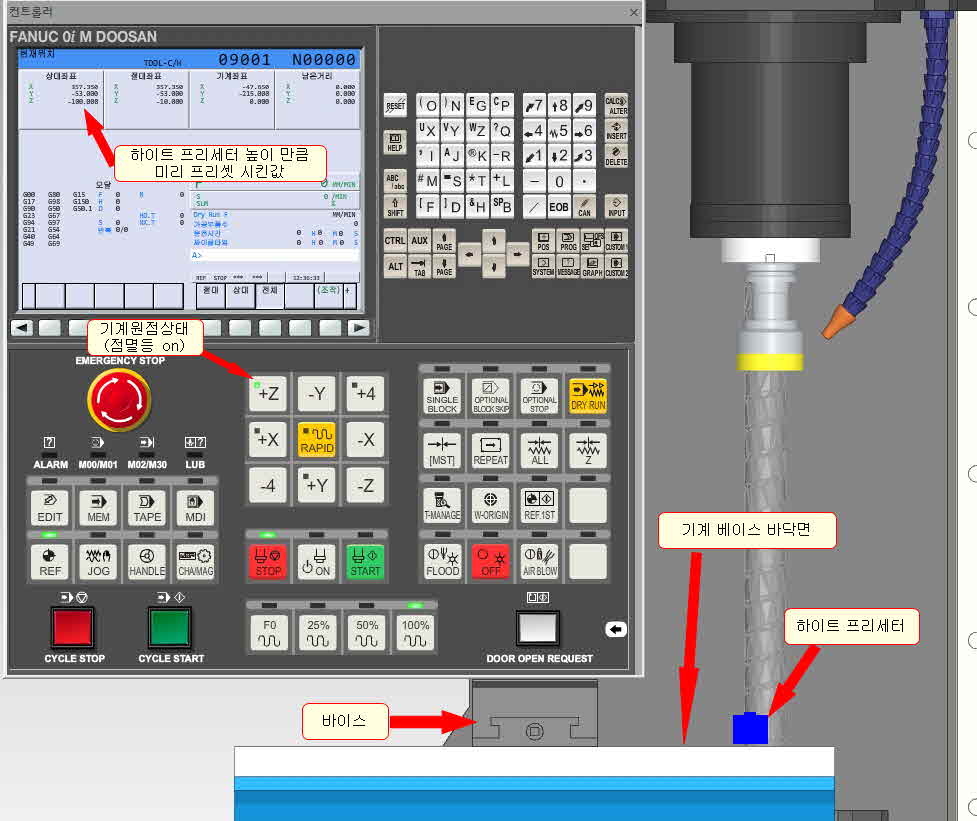
Task: Select MEM mode
Action: coord(98,508)
